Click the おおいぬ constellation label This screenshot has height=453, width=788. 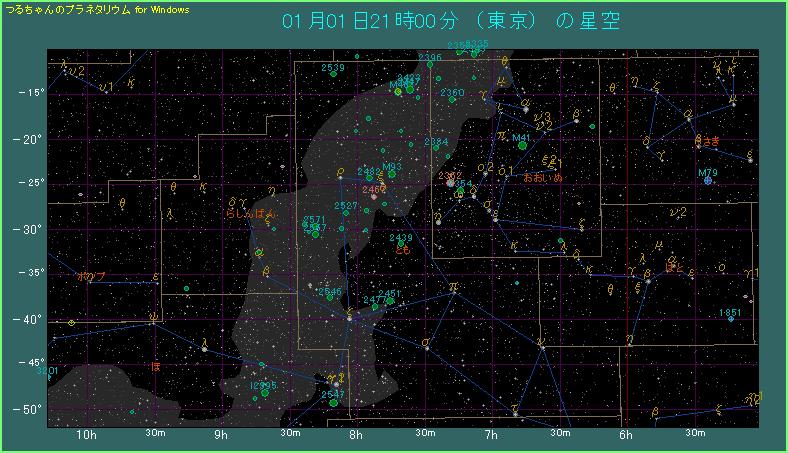click(543, 177)
